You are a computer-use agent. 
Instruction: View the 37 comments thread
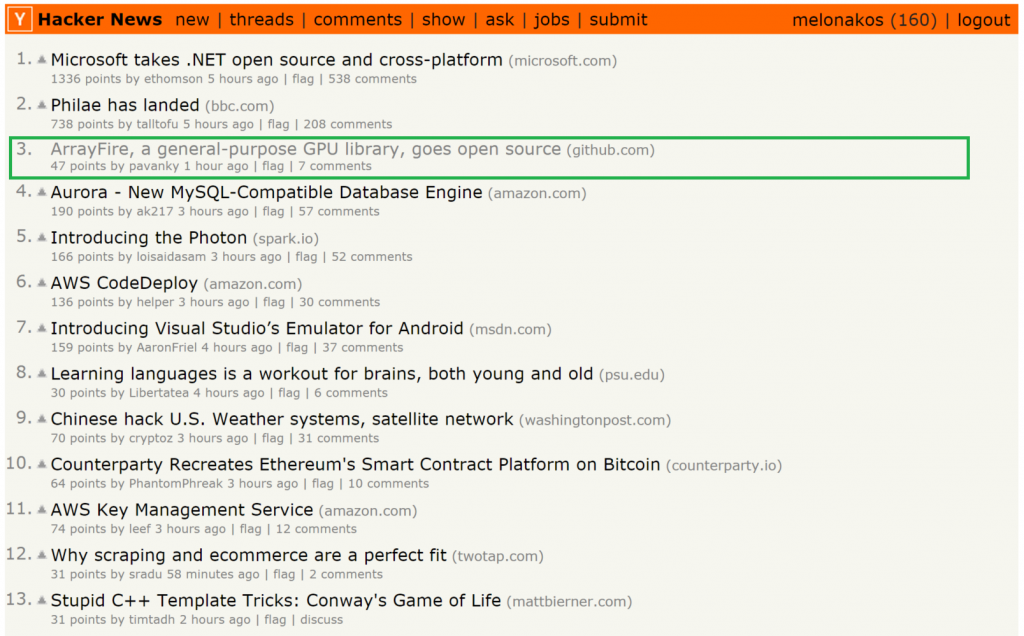(x=362, y=347)
